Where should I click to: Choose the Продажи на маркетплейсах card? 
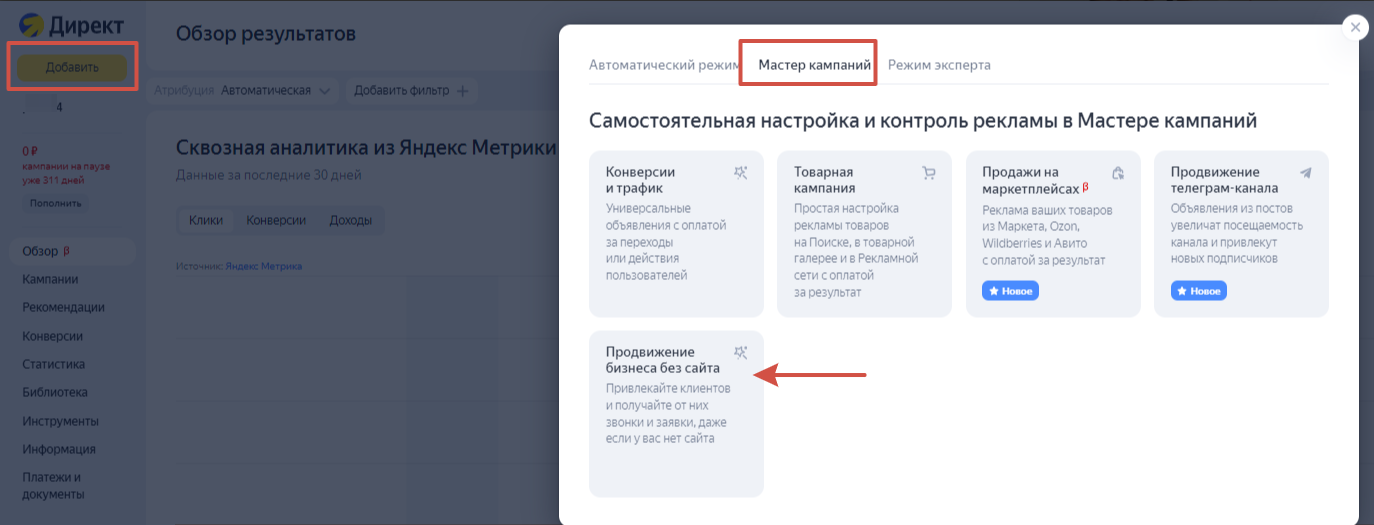coord(1053,234)
